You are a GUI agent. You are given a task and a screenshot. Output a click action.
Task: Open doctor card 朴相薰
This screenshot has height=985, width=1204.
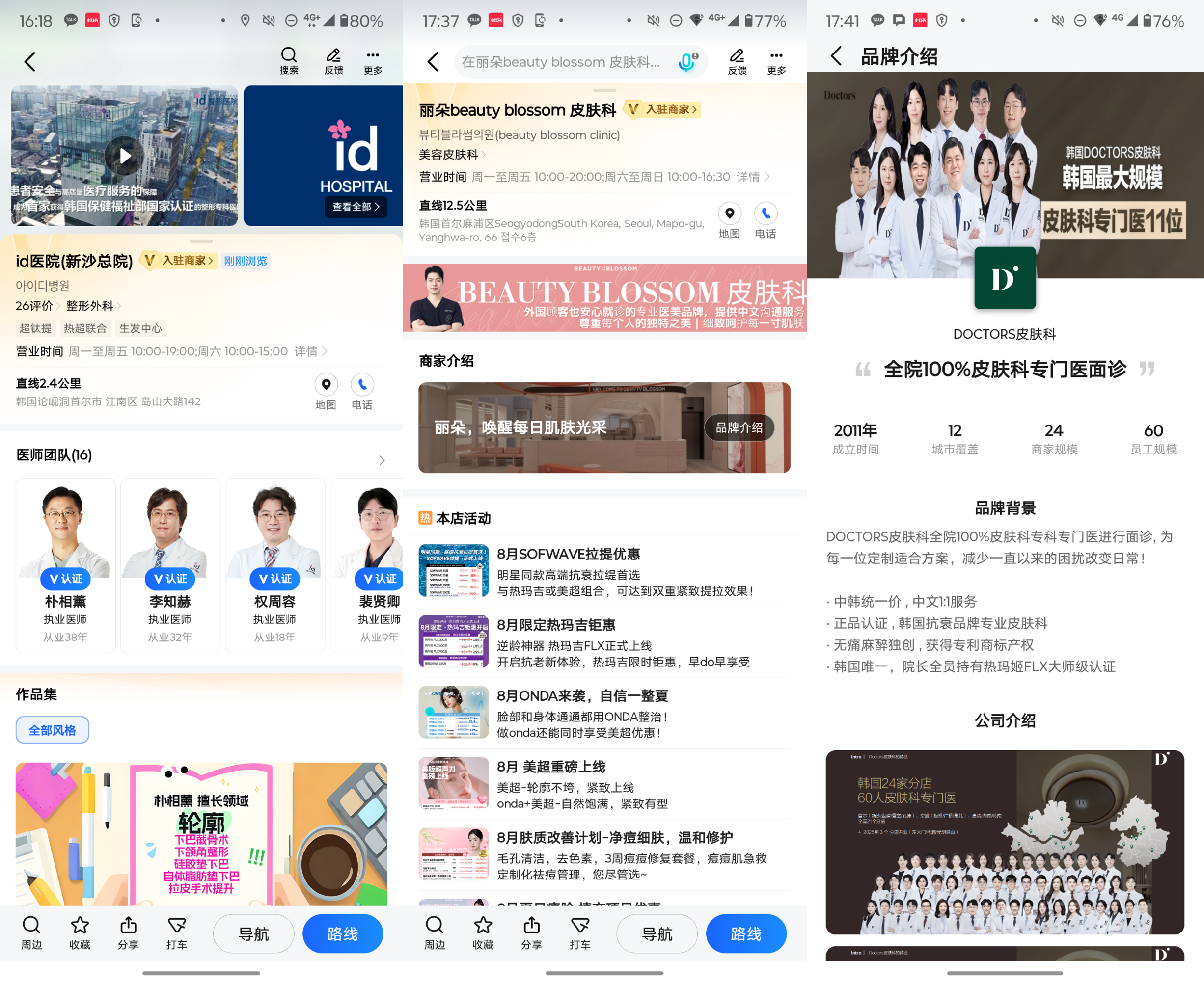point(65,565)
